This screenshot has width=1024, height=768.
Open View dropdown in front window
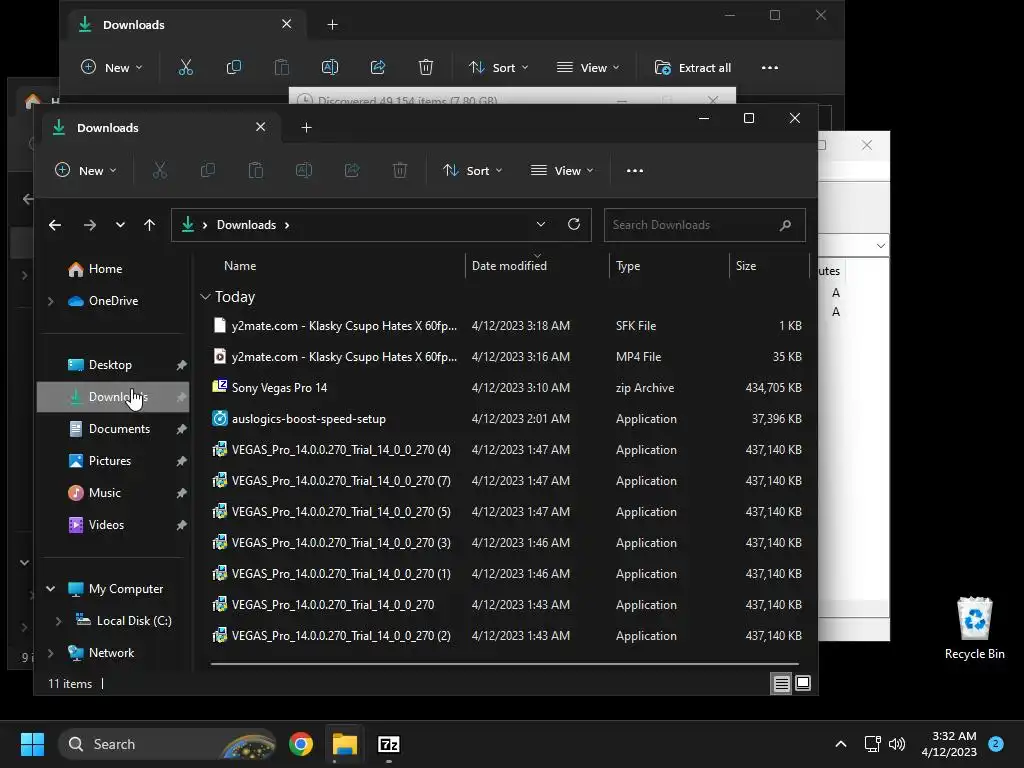(x=562, y=170)
